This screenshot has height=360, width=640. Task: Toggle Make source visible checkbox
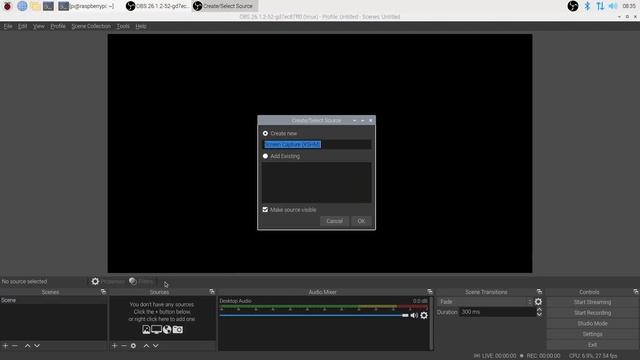point(265,209)
